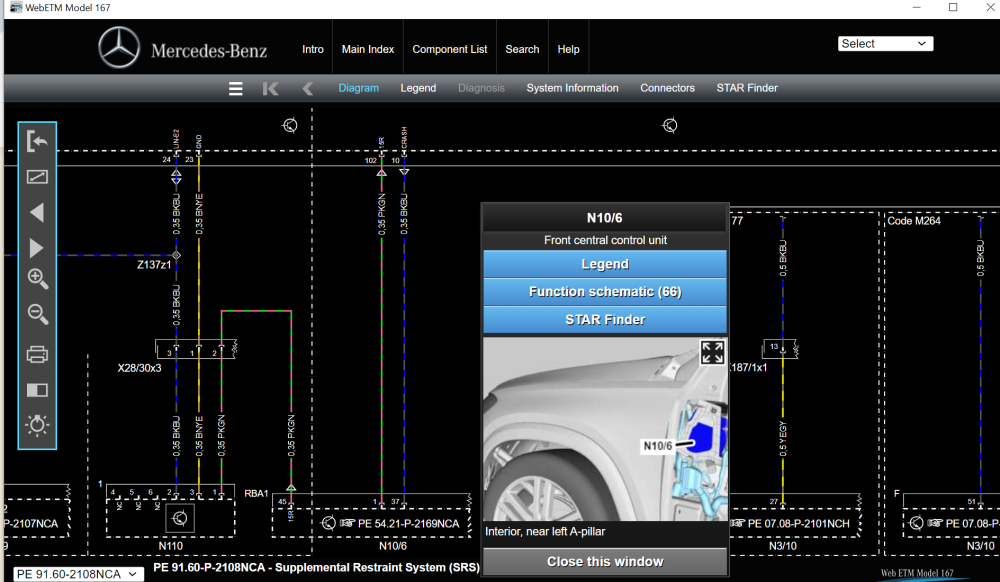Click the locator icon above the Z137z1 section
1000x582 pixels.
[290, 125]
